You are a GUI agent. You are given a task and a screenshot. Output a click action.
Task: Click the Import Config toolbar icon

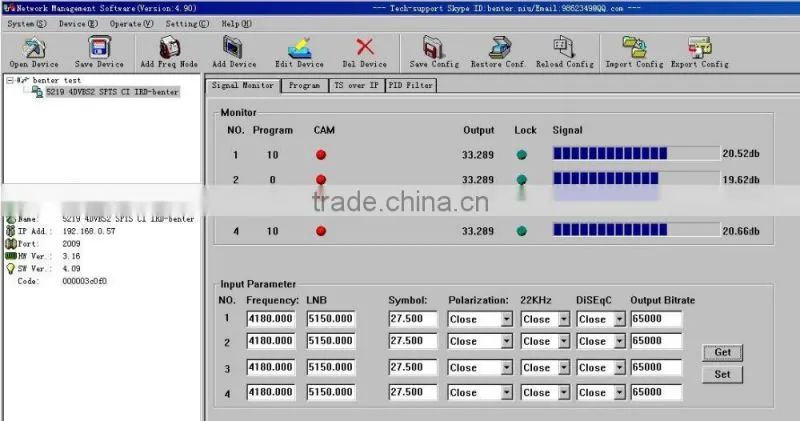[634, 47]
